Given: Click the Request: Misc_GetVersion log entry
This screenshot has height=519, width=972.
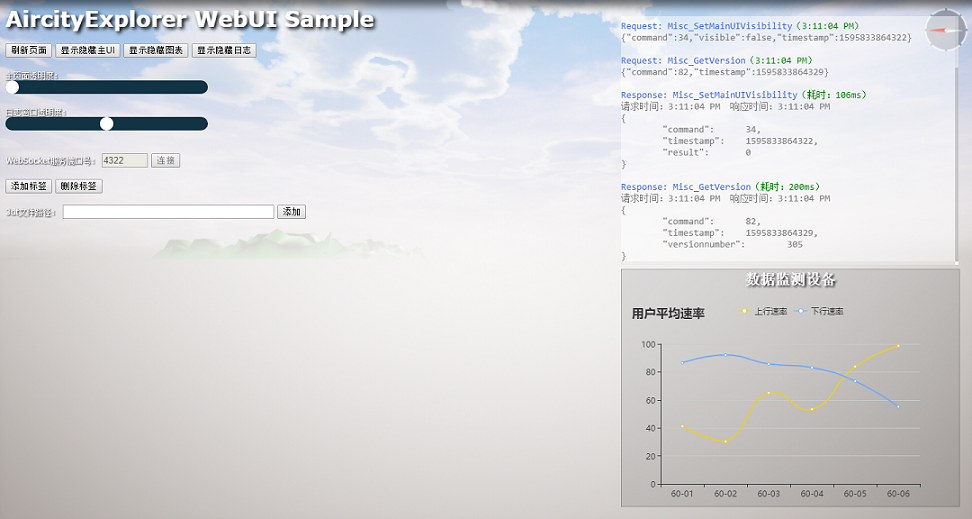Looking at the screenshot, I should click(x=717, y=61).
